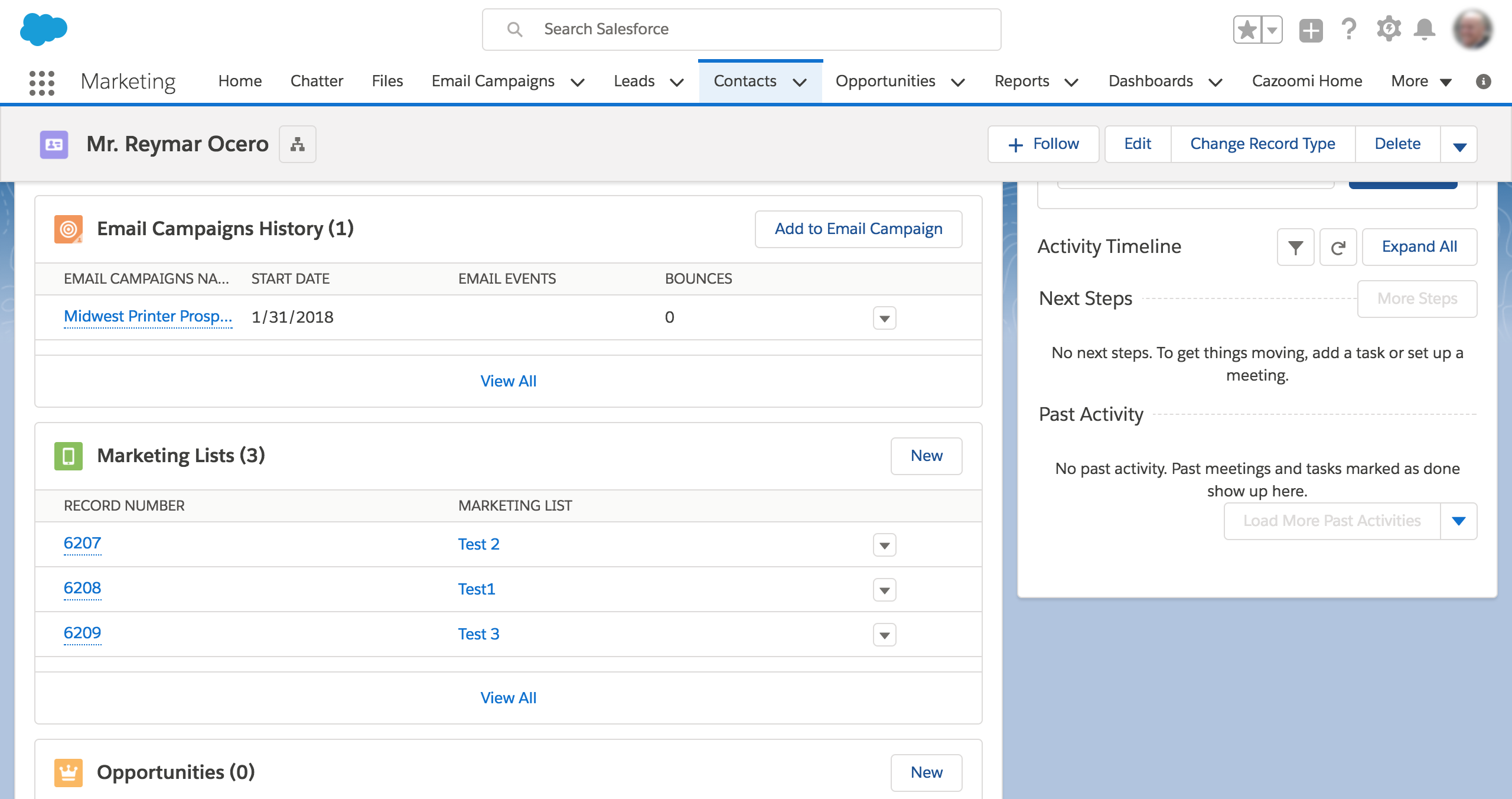This screenshot has height=799, width=1512.
Task: Click Change Record Type
Action: click(1263, 144)
